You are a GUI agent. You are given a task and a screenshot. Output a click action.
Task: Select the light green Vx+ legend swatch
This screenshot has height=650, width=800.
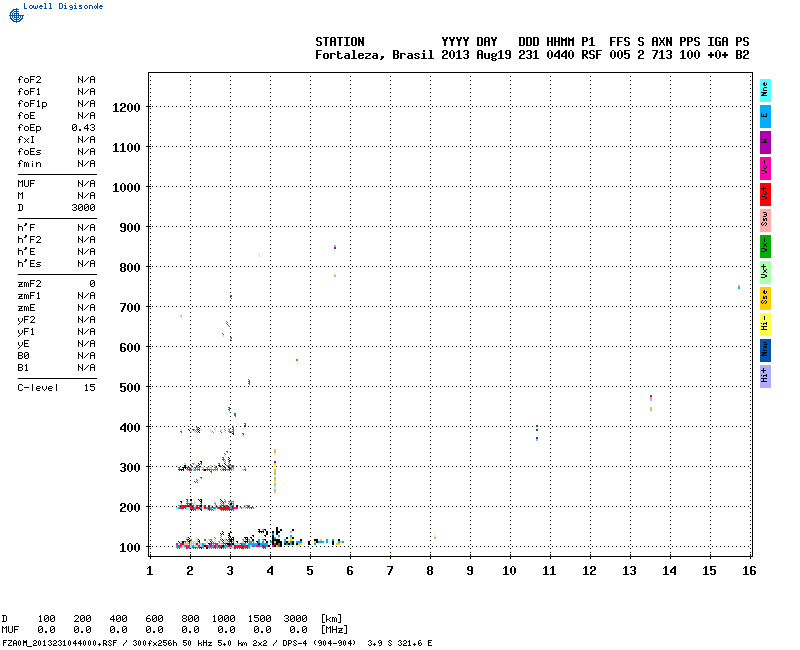click(765, 272)
